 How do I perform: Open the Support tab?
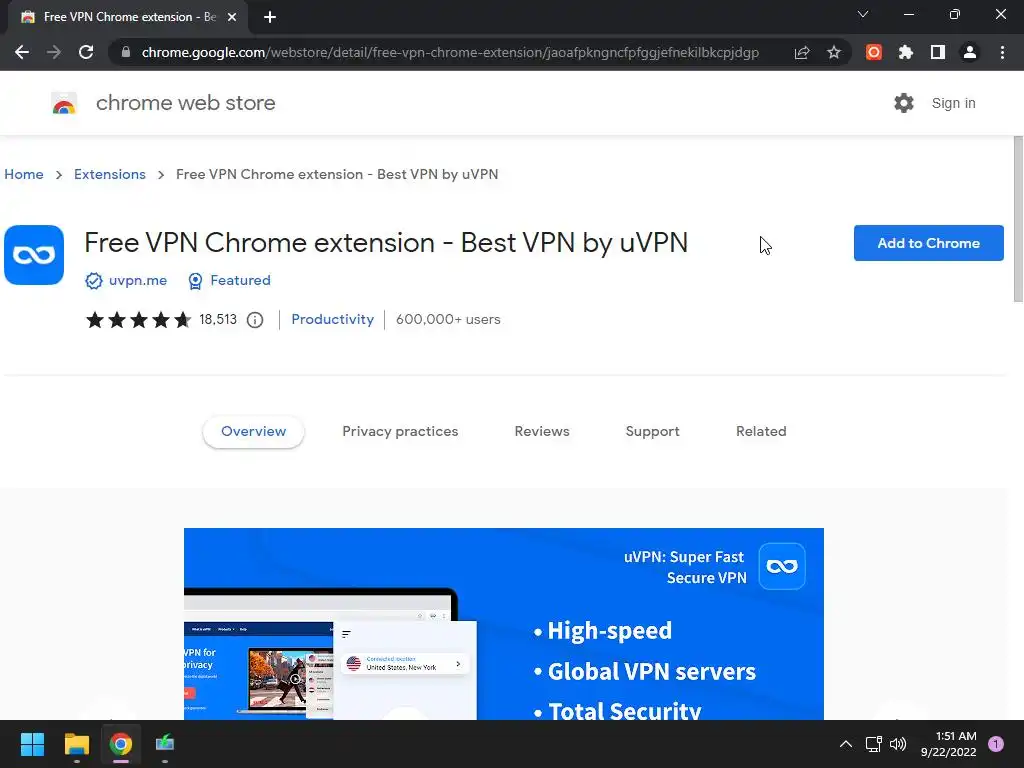(652, 432)
